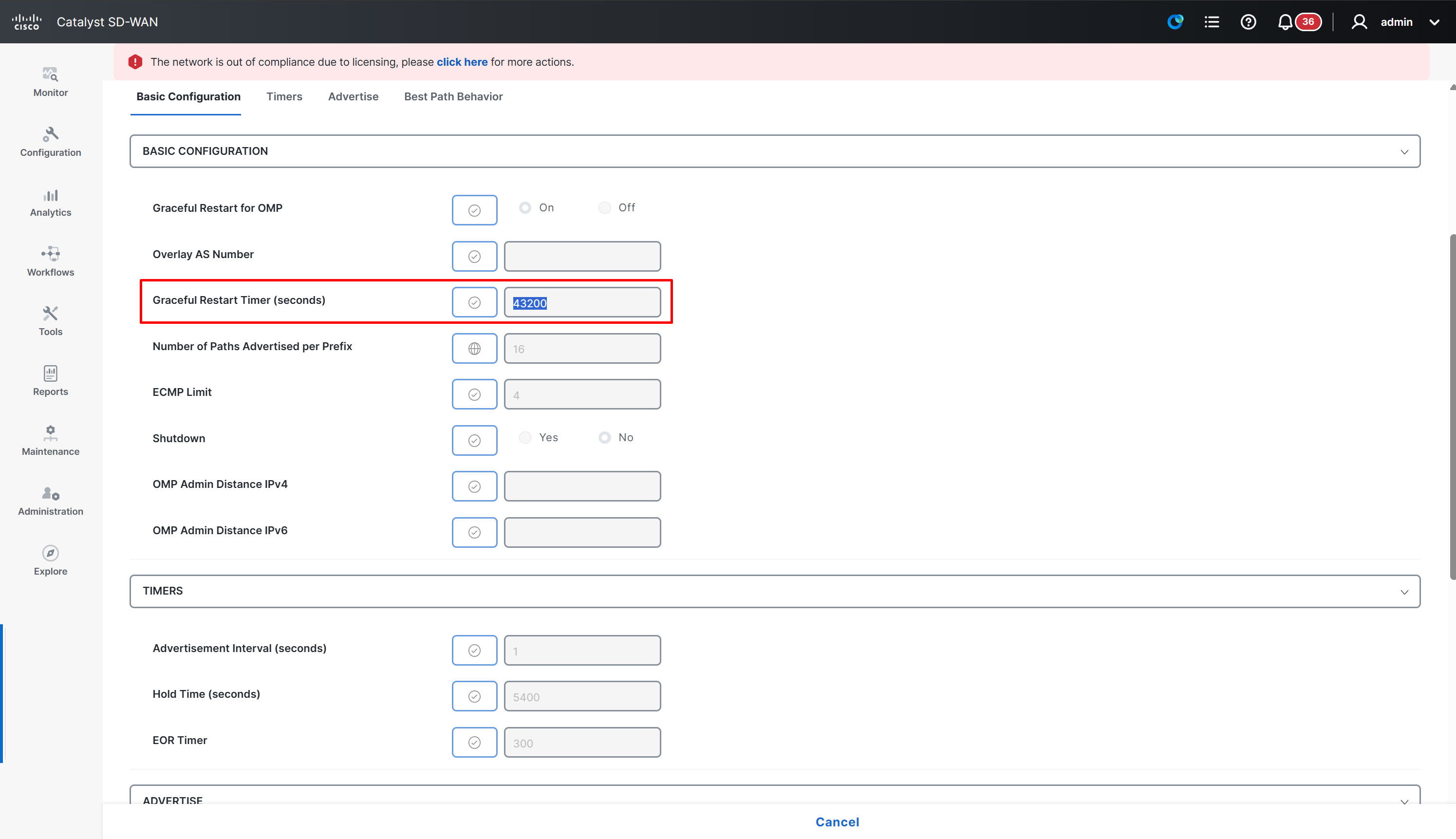Switch to the Advertise tab
The image size is (1456, 839).
353,96
